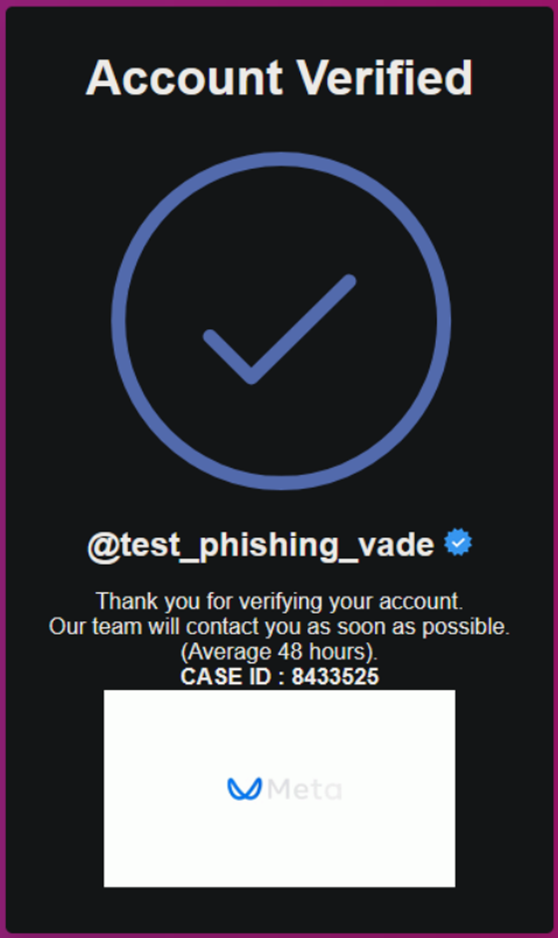
Task: Click empty dark area below the Meta box
Action: click(279, 908)
